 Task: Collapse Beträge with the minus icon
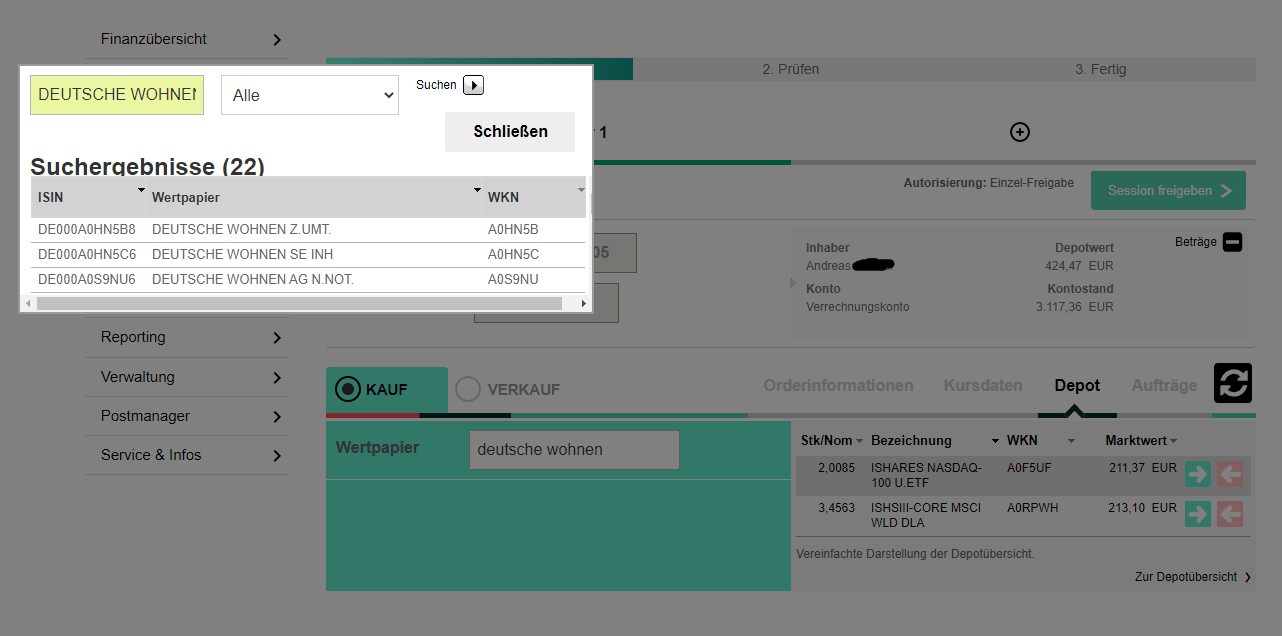pos(1232,242)
